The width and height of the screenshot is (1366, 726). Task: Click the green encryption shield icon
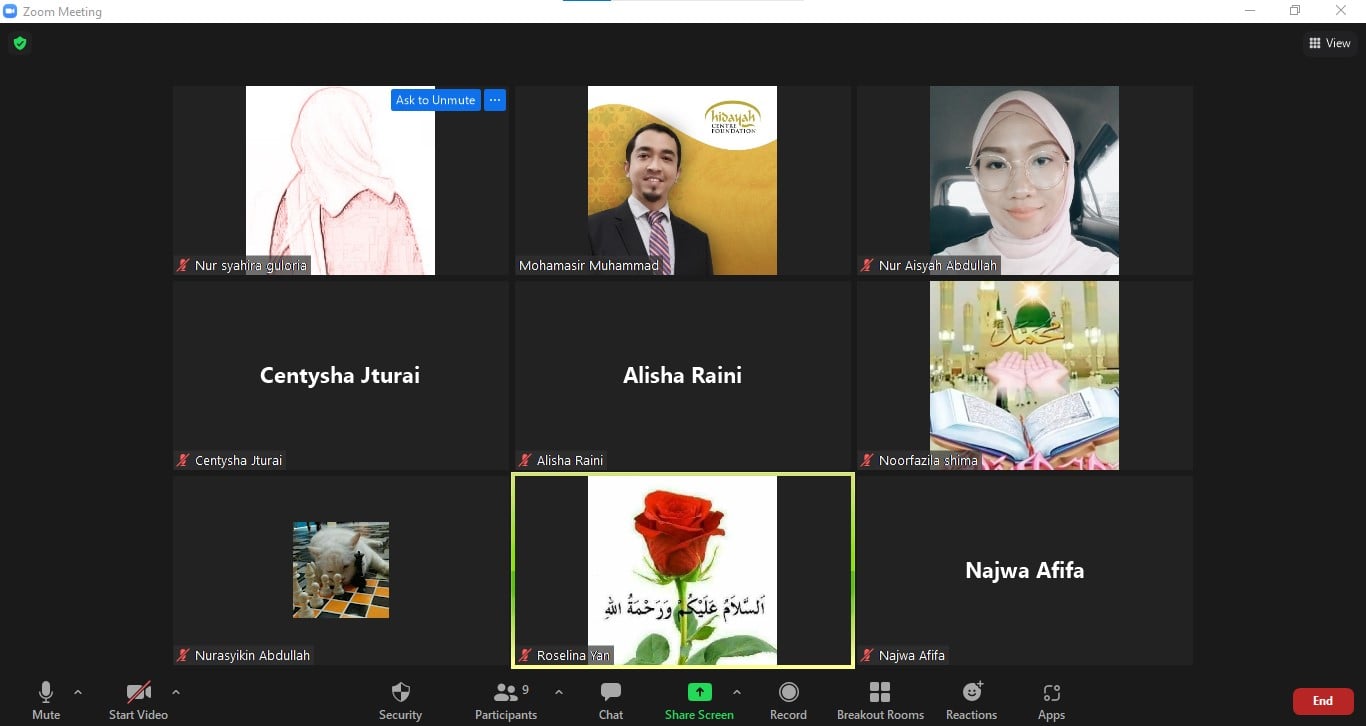pyautogui.click(x=19, y=43)
